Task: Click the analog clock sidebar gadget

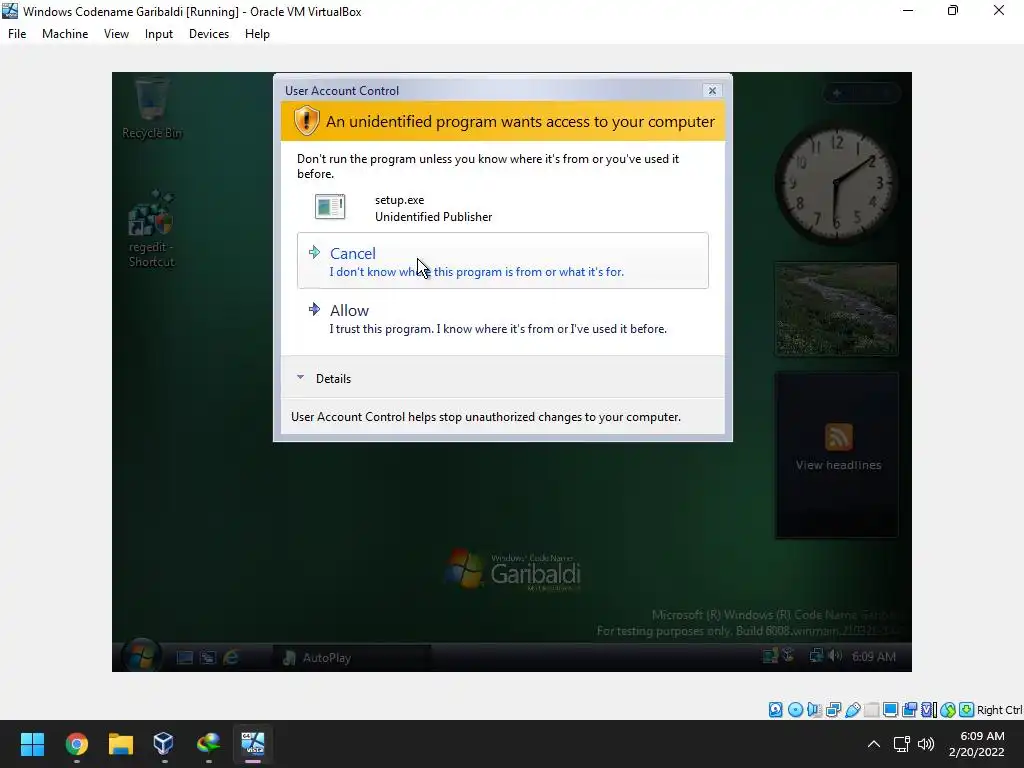Action: (836, 185)
